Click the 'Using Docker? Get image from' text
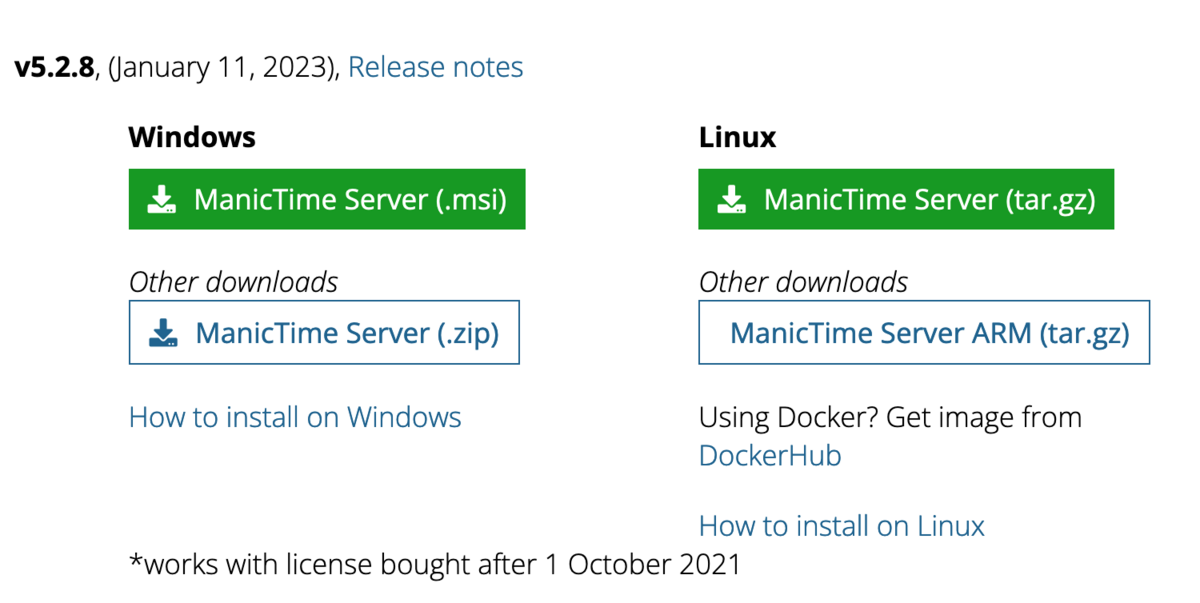 pyautogui.click(x=890, y=417)
